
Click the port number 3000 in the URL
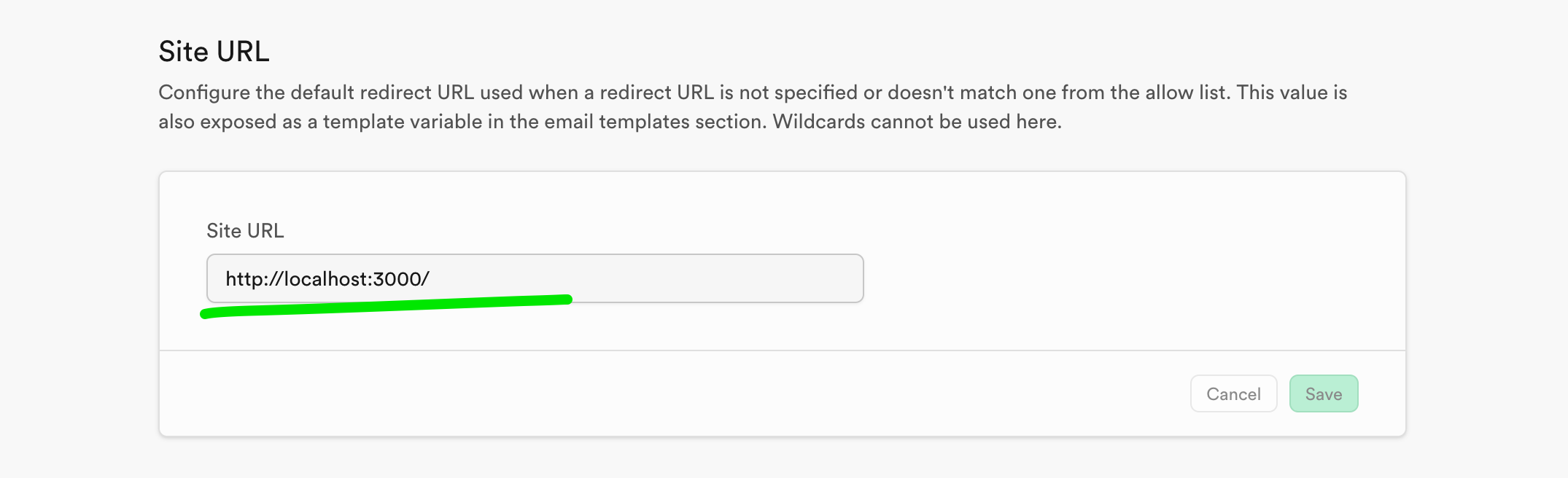pyautogui.click(x=397, y=279)
